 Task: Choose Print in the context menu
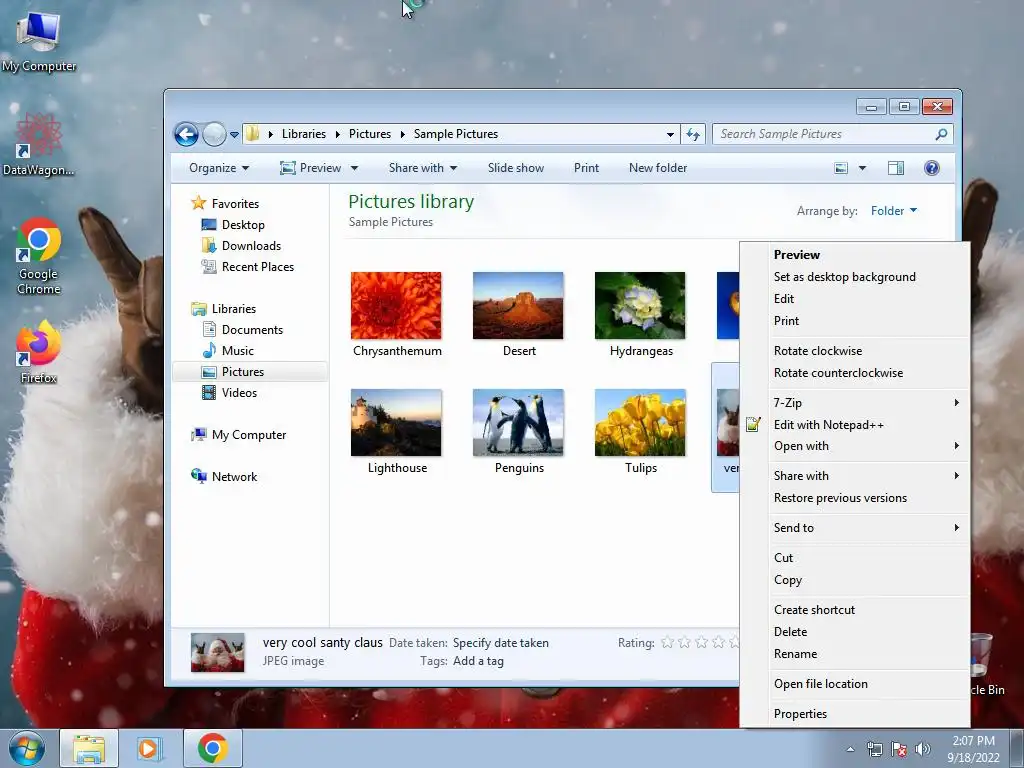click(x=854, y=321)
